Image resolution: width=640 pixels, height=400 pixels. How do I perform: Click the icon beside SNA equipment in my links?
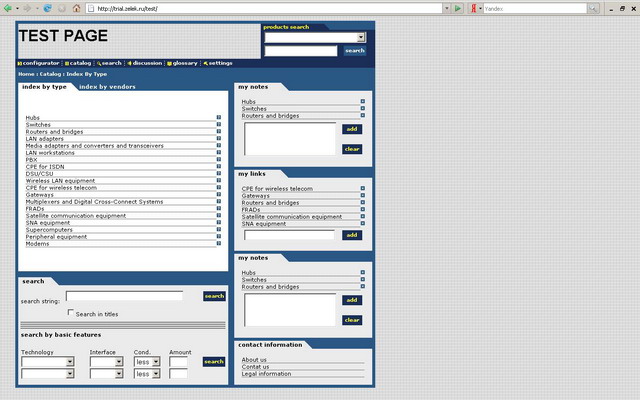click(x=362, y=223)
